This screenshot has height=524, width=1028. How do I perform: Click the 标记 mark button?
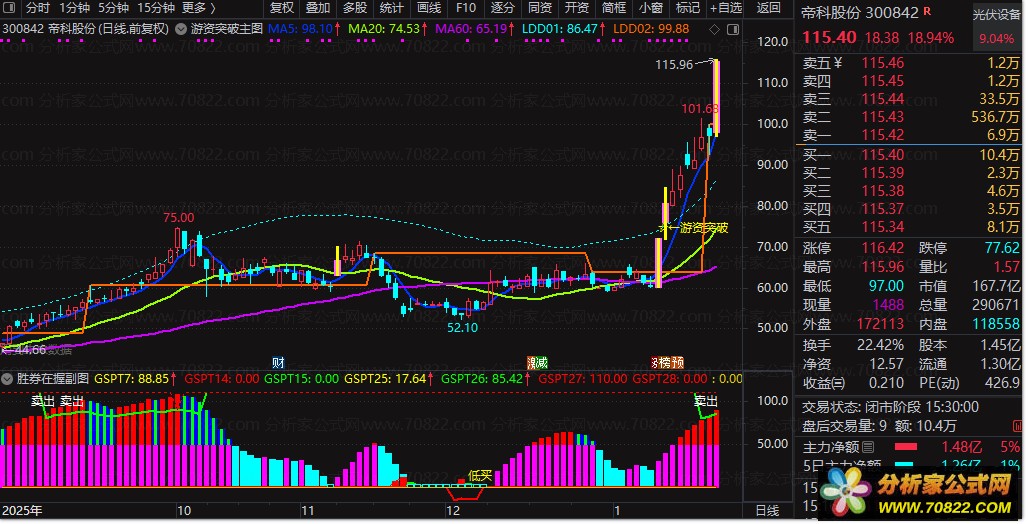point(688,8)
